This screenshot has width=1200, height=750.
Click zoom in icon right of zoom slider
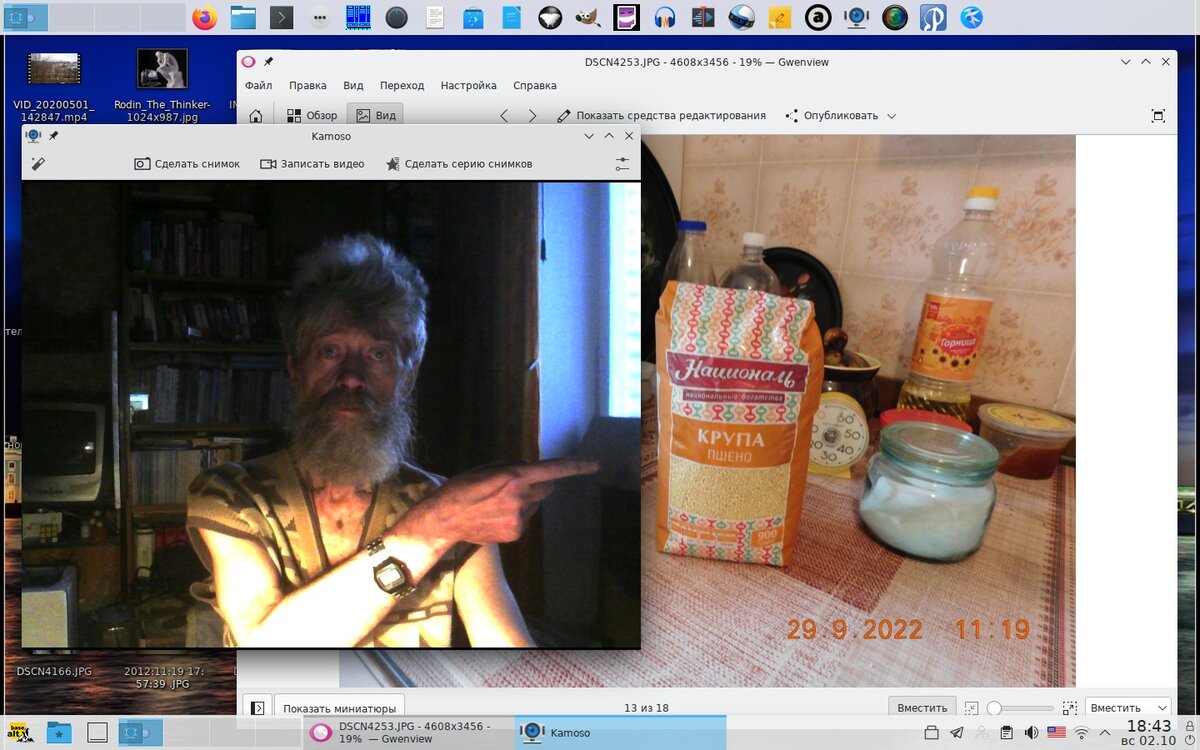(x=1069, y=708)
